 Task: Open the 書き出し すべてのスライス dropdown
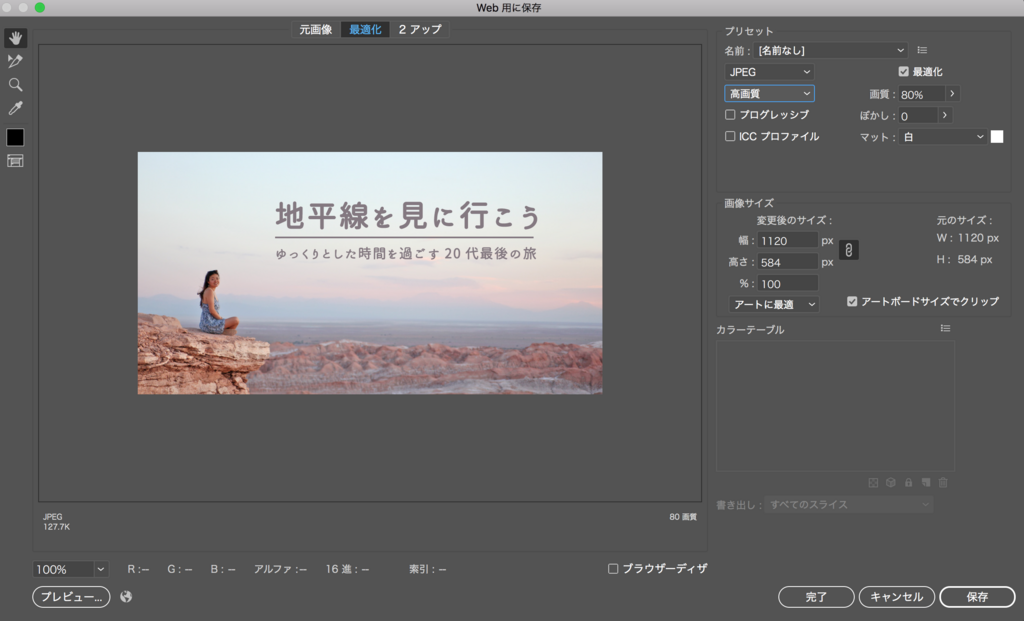tap(848, 504)
